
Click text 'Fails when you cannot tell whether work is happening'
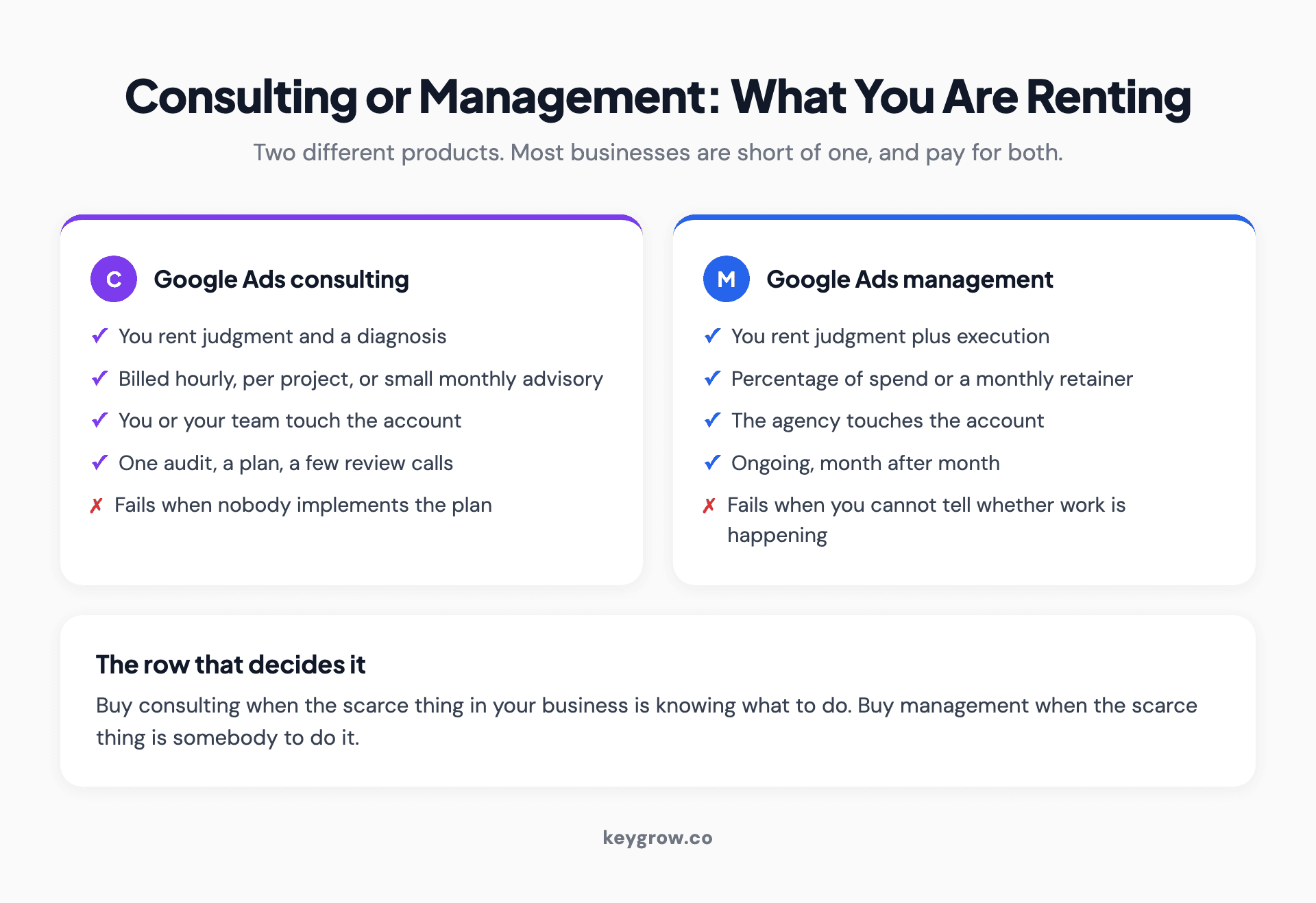927,520
